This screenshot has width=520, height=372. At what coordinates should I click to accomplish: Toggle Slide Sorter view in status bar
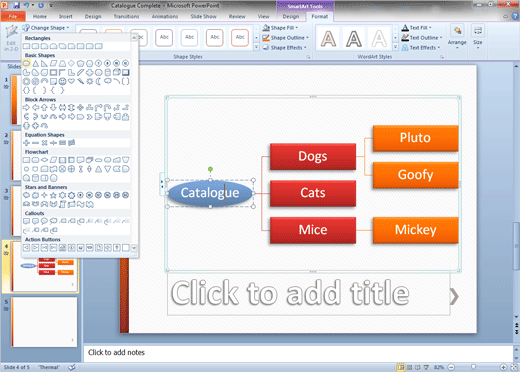coord(410,367)
